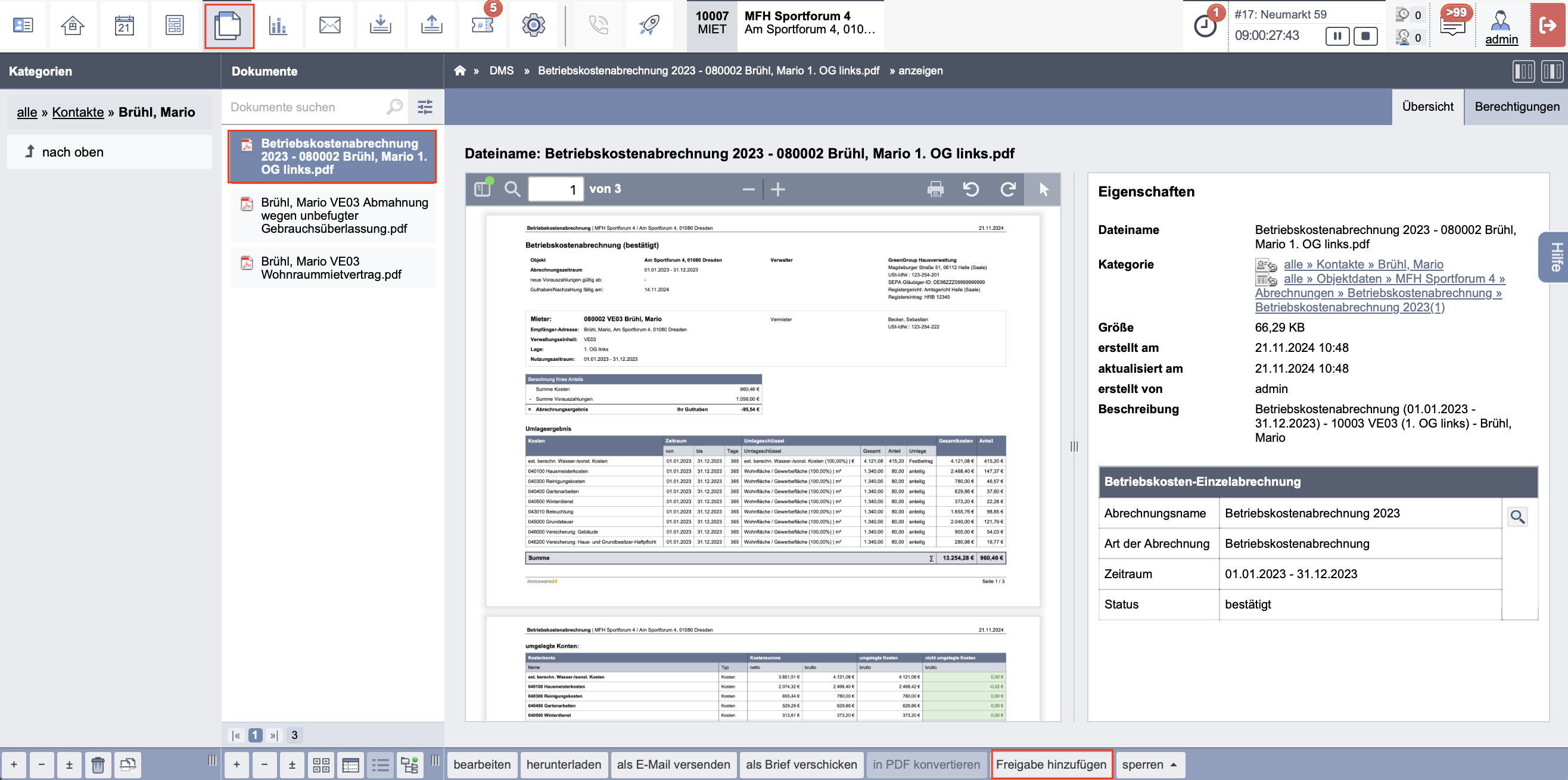This screenshot has width=1568, height=780.
Task: Open the contacts card icon in top toolbar
Action: coord(23,25)
